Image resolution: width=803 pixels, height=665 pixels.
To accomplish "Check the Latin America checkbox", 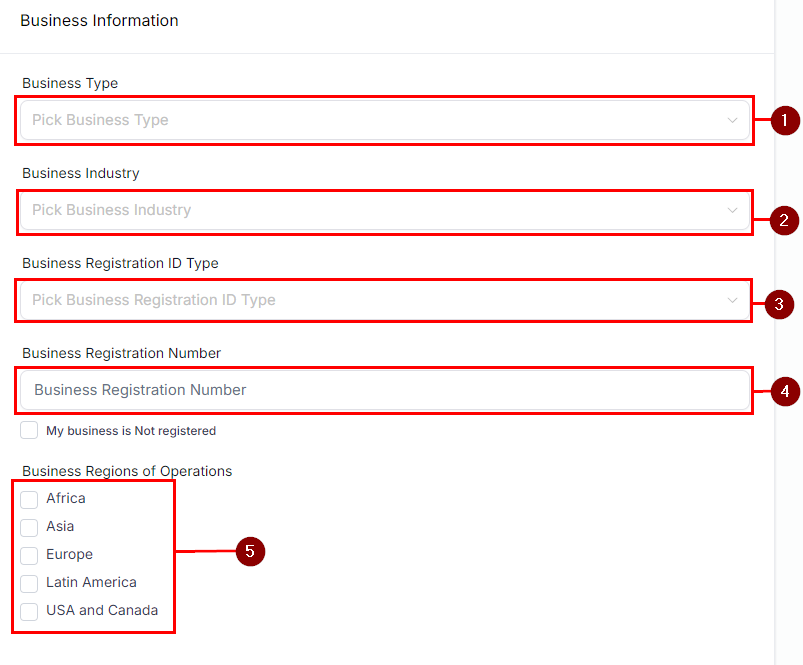I will (29, 583).
